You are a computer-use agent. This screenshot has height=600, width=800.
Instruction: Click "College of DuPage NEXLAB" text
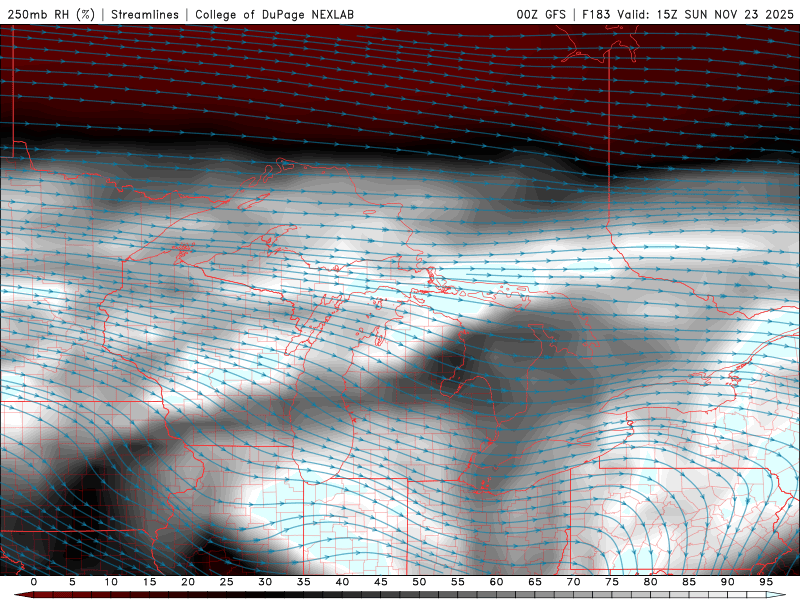click(x=274, y=14)
